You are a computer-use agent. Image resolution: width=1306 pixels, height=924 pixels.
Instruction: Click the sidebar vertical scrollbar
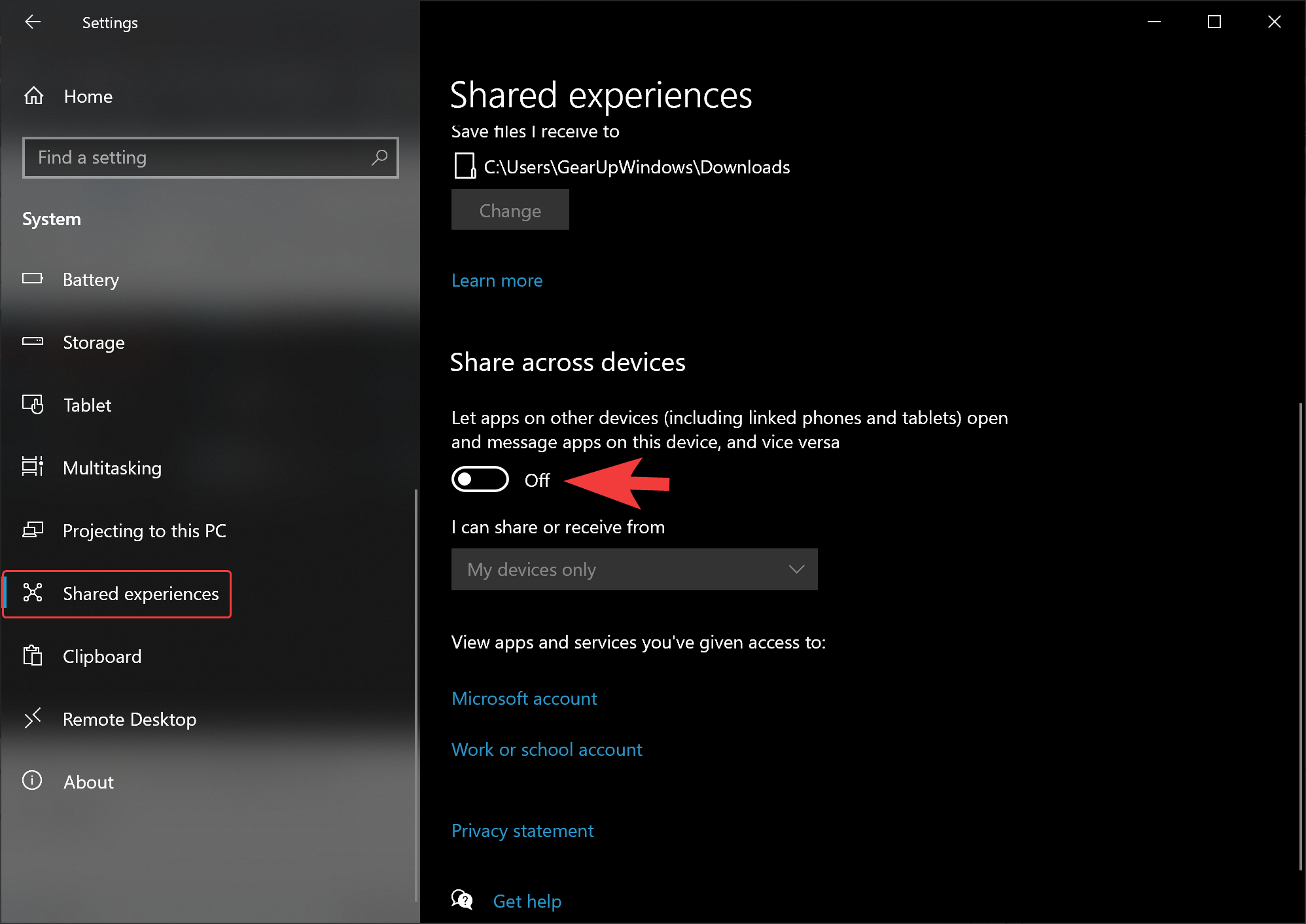tap(416, 696)
